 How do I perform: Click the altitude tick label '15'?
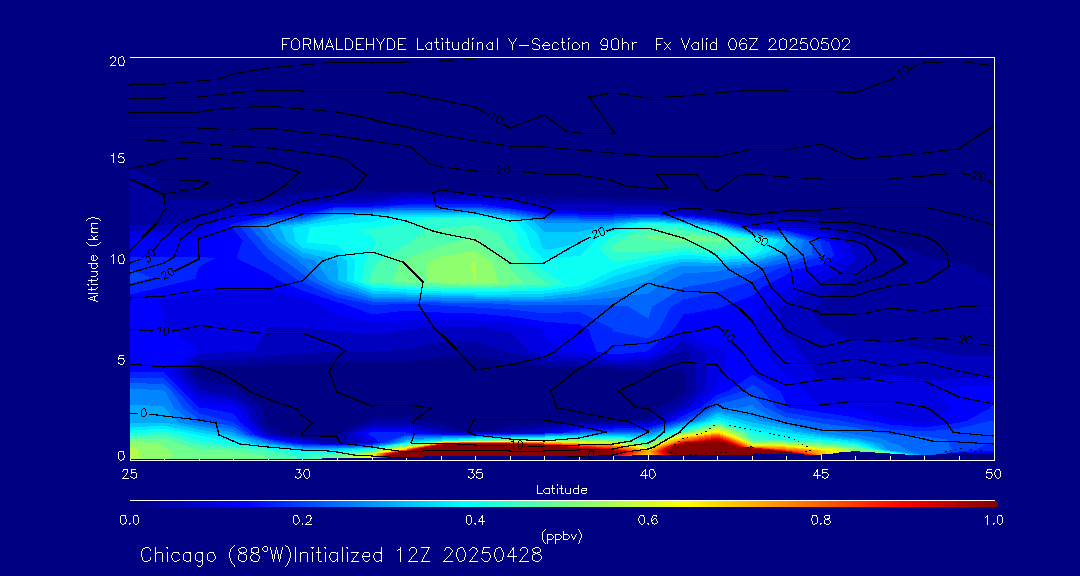point(116,158)
